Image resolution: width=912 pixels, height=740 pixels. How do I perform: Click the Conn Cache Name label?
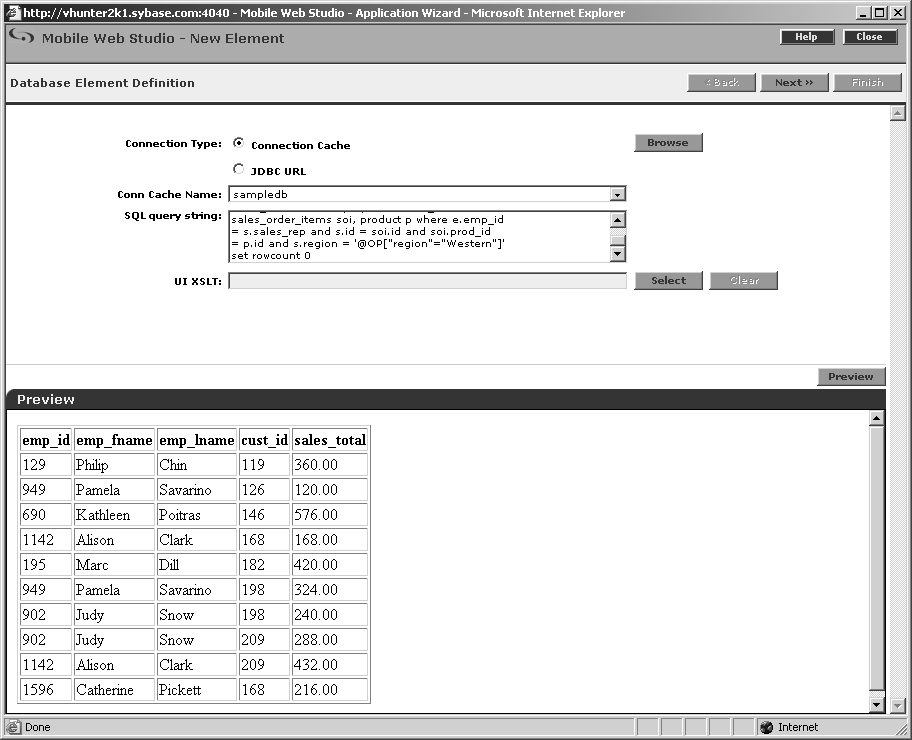click(169, 195)
